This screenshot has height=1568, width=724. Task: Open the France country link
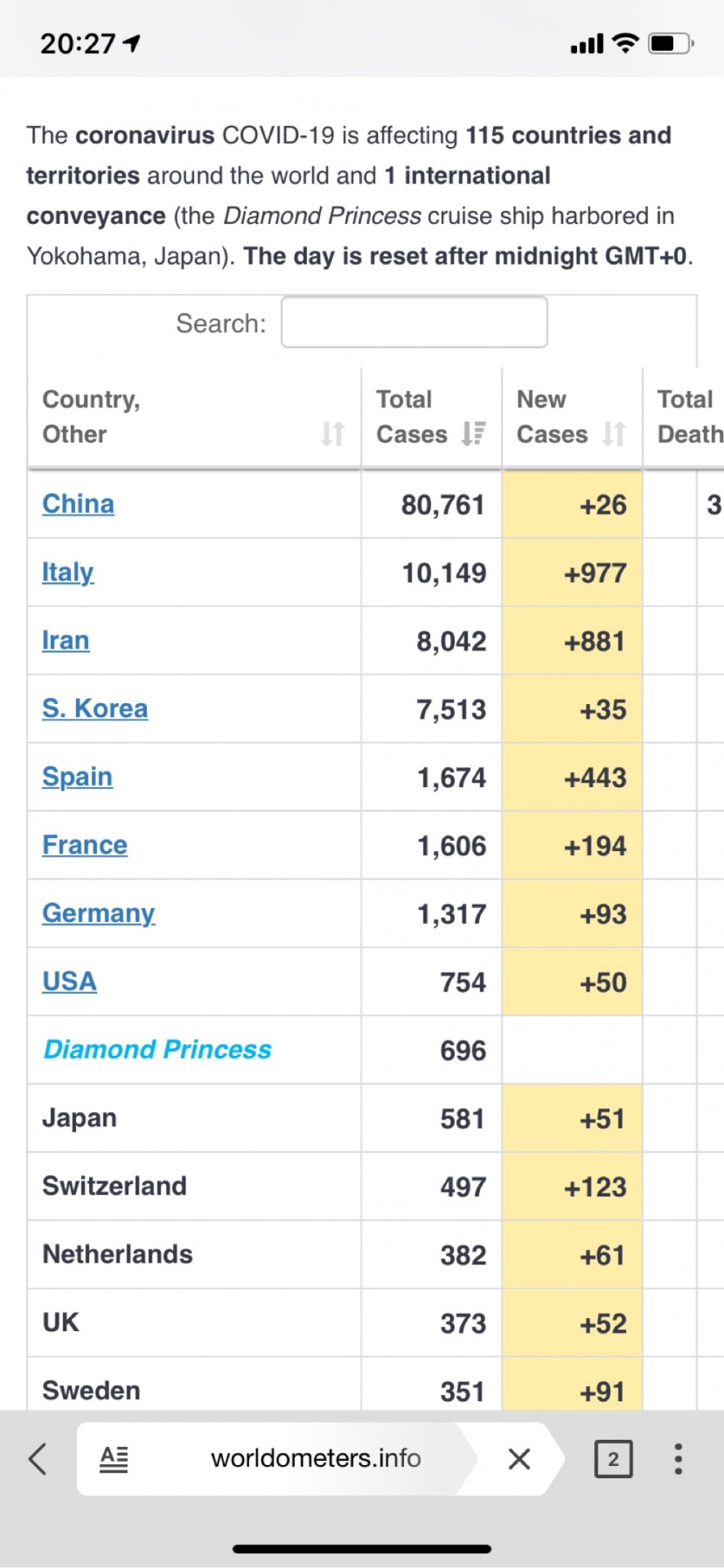click(x=85, y=845)
